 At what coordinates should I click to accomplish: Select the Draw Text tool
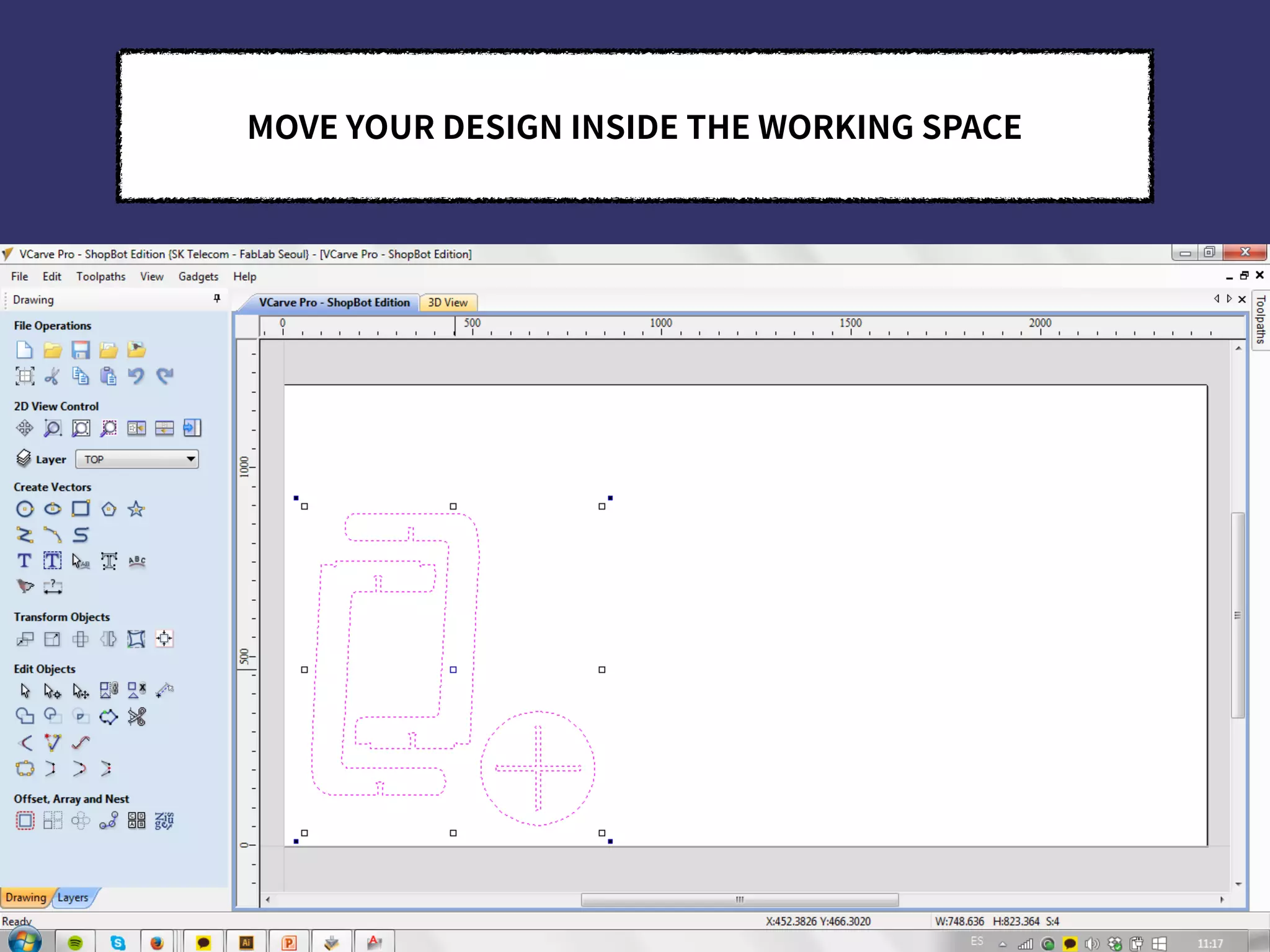pyautogui.click(x=24, y=561)
